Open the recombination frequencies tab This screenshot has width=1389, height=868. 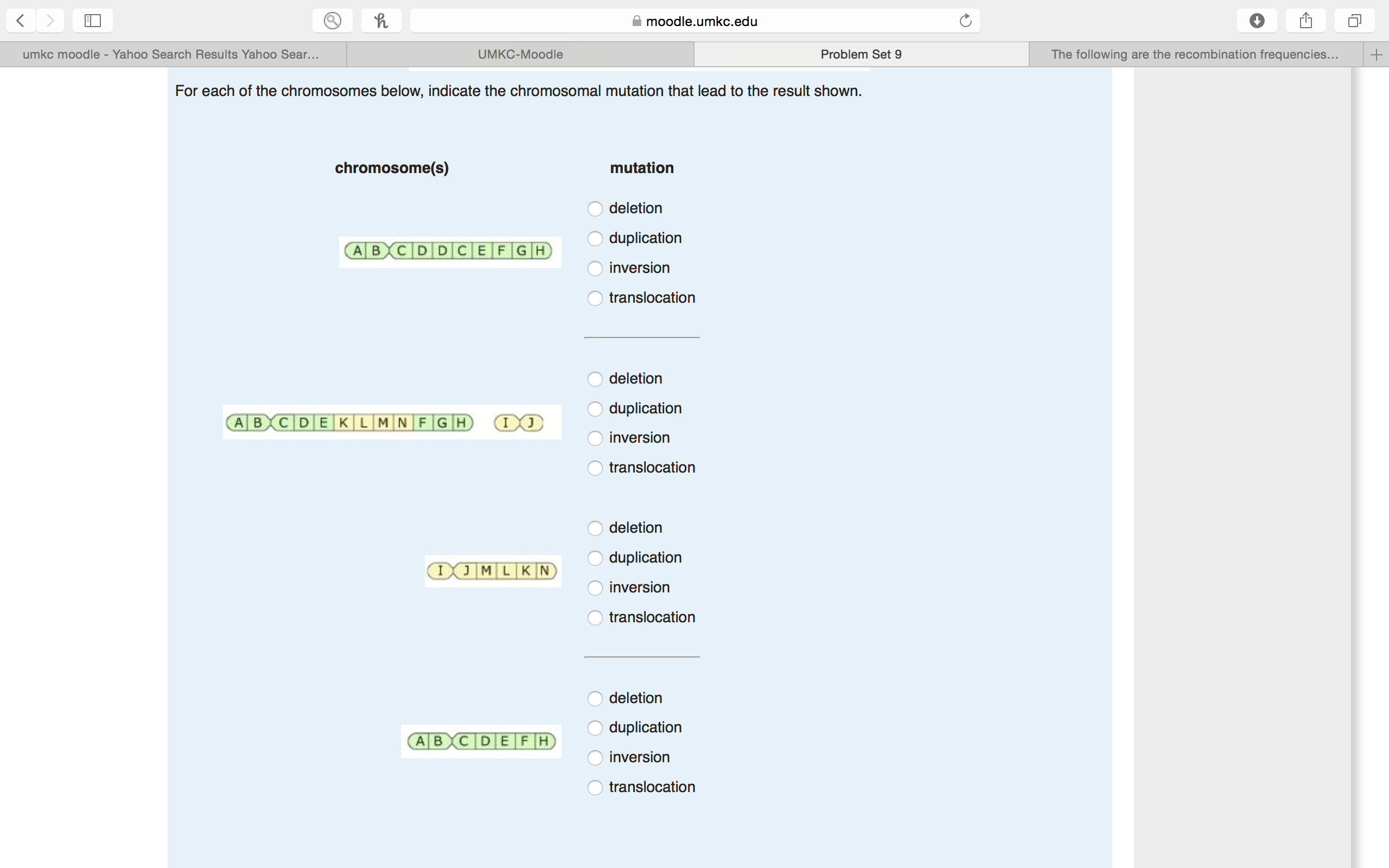[1194, 55]
